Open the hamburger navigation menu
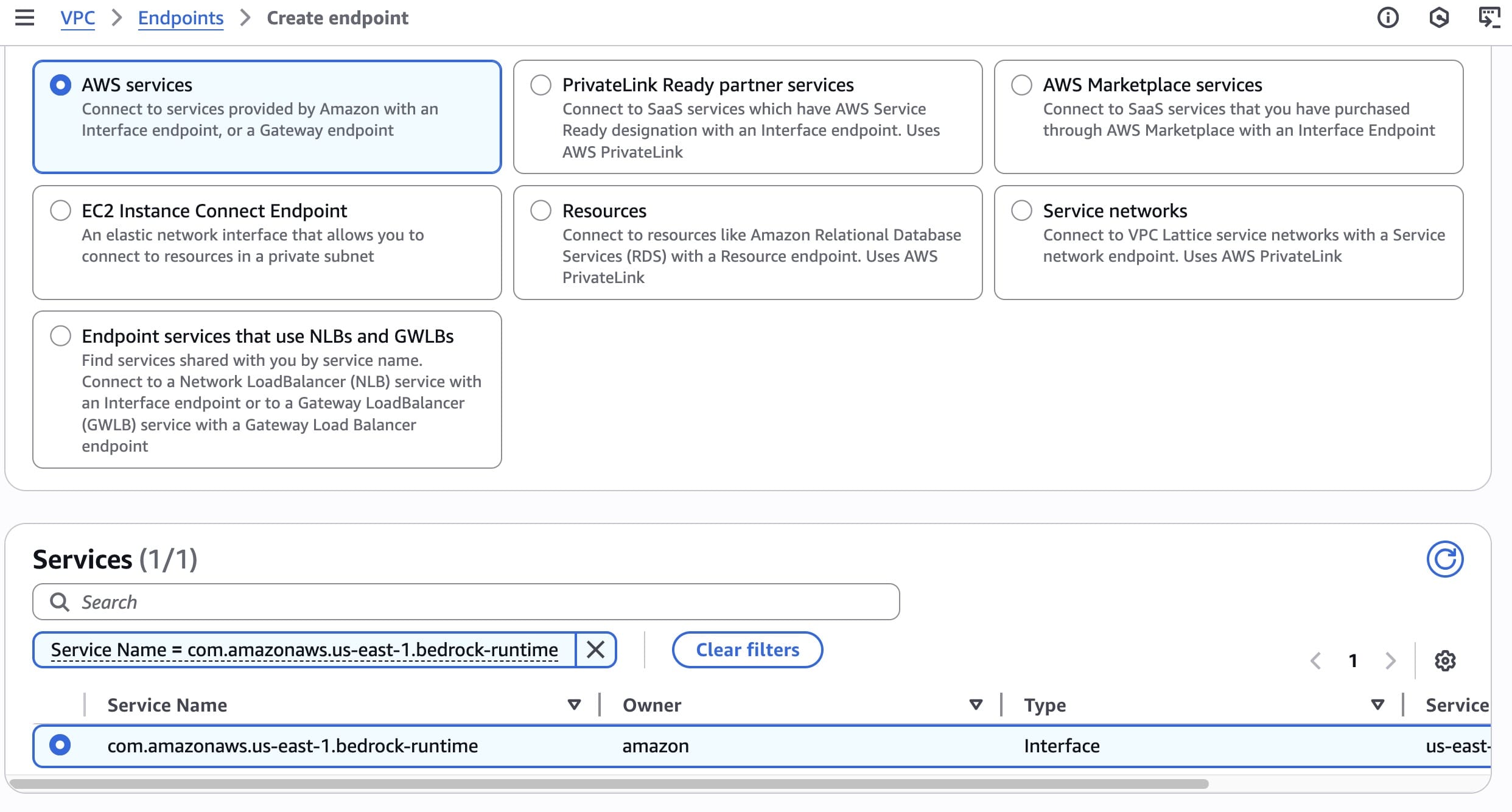Image resolution: width=1512 pixels, height=812 pixels. 24,18
